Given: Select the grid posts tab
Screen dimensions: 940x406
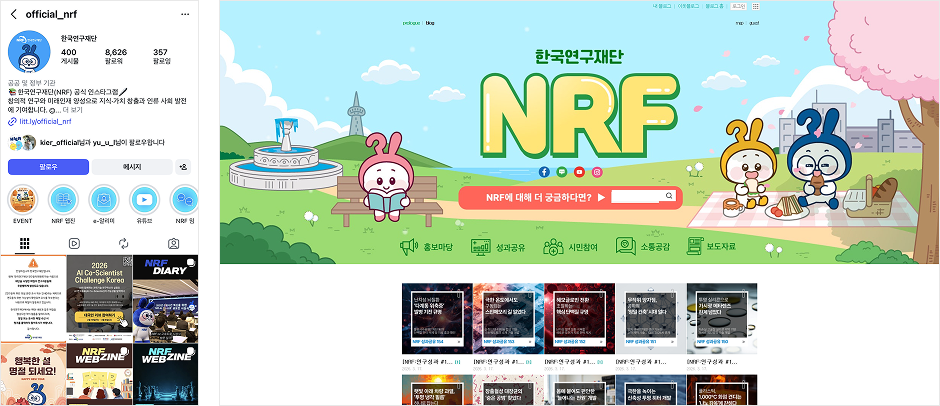Looking at the screenshot, I should pos(24,243).
